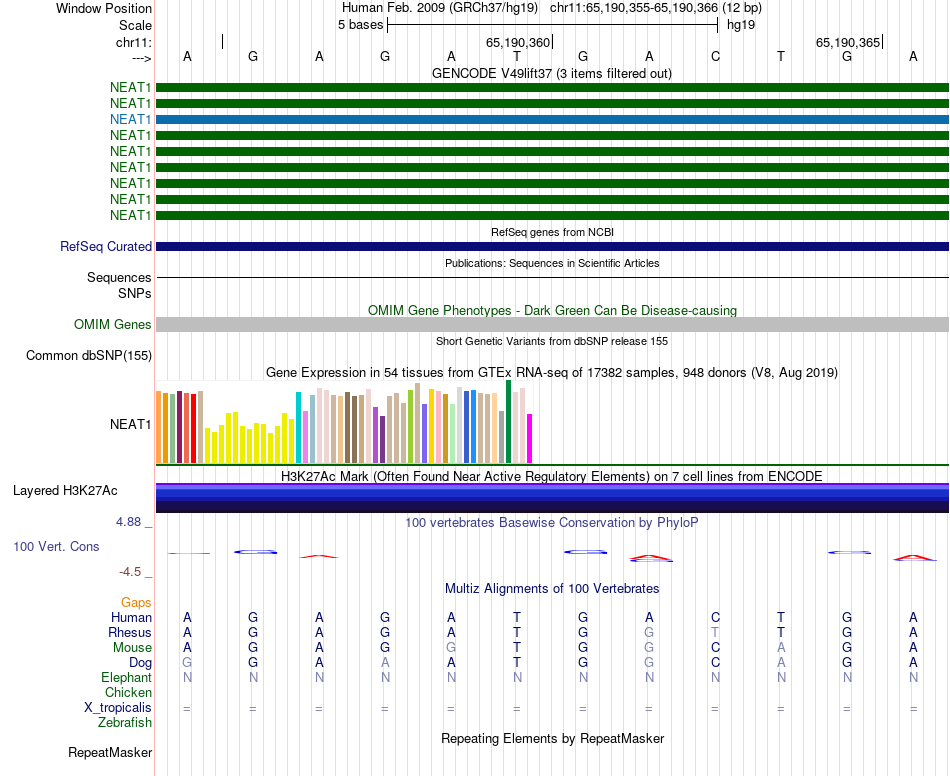This screenshot has width=950, height=776.
Task: Click the OMIM Gene Phenotypes green title
Action: click(x=553, y=311)
